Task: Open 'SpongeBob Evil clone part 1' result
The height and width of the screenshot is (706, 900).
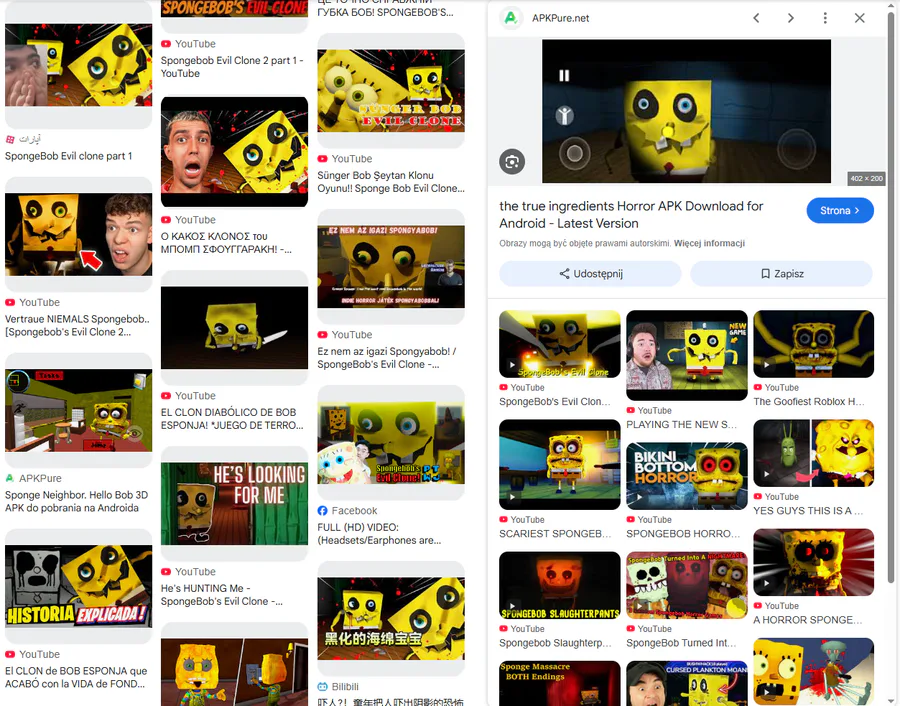Action: (68, 156)
